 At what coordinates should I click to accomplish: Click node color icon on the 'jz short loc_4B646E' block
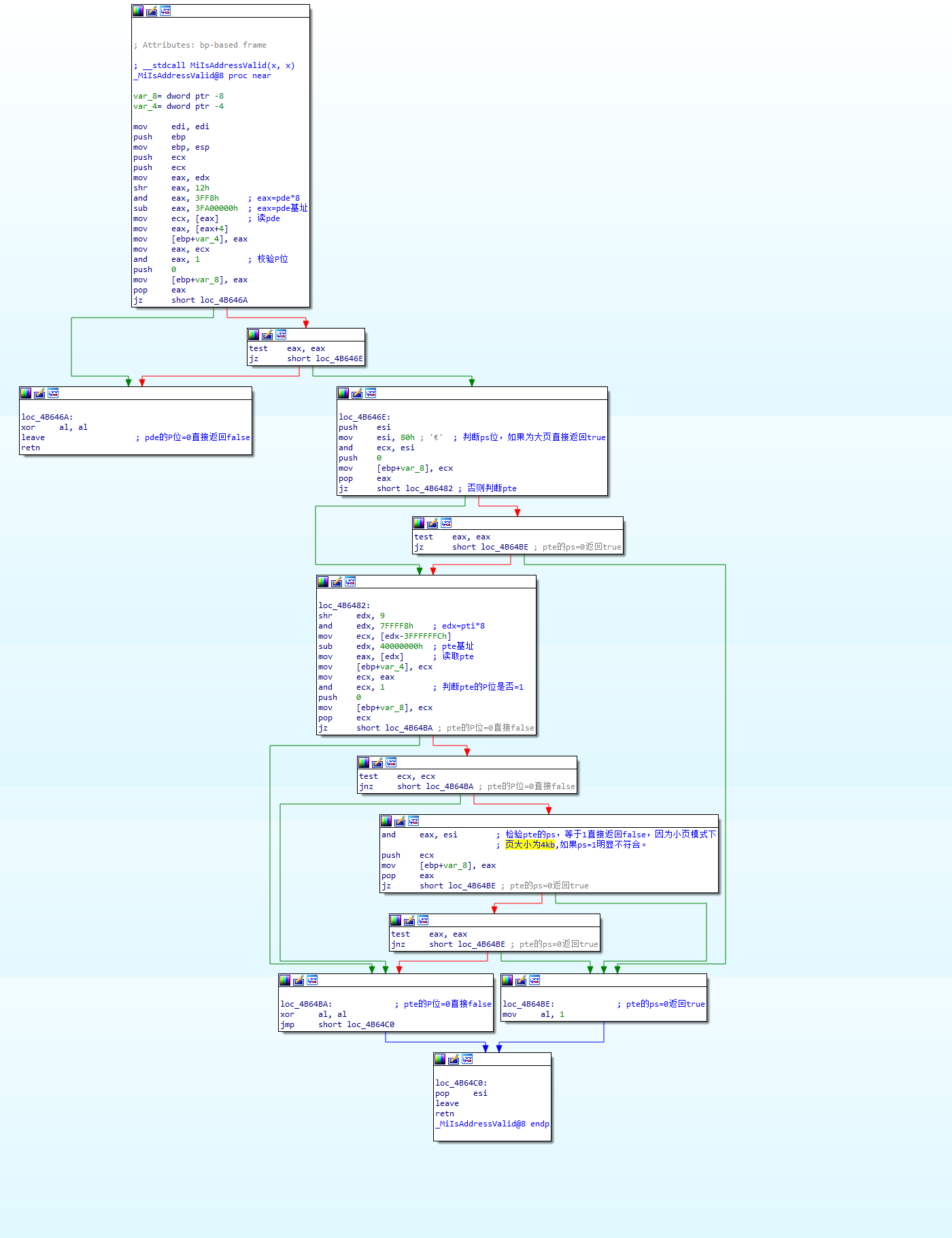(x=254, y=335)
